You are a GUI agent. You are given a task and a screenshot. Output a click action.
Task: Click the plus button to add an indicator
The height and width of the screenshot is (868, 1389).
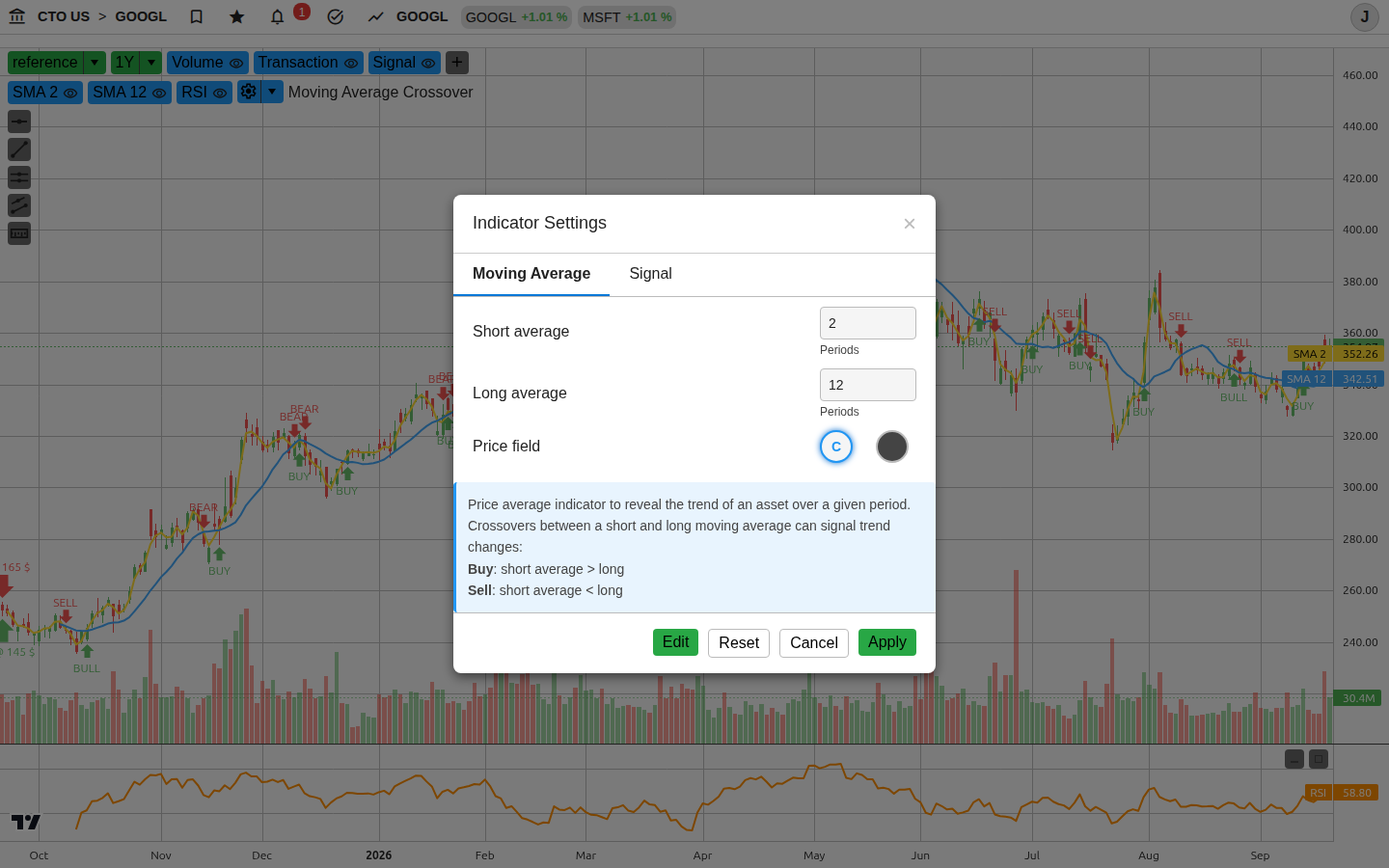point(457,63)
